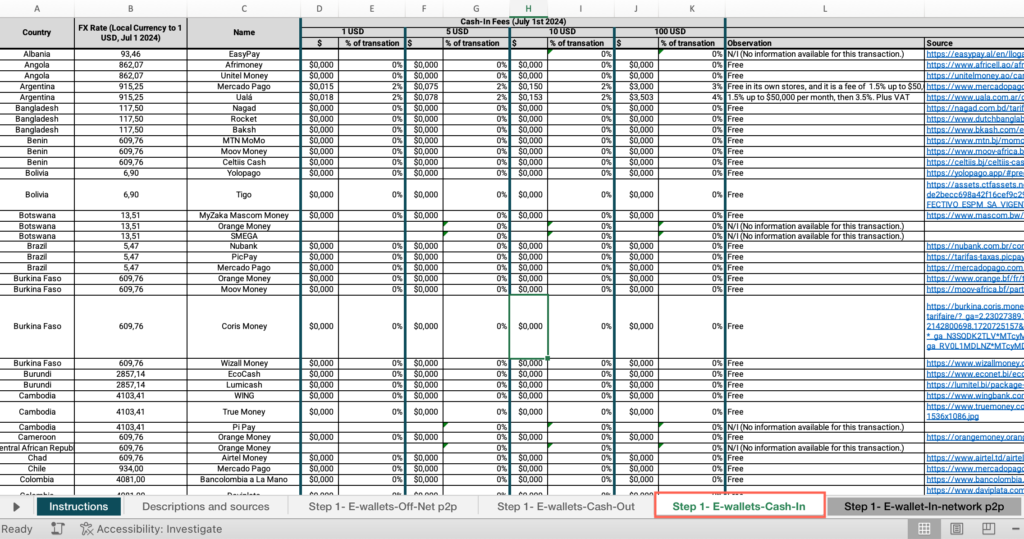Click the Country header cell
The width and height of the screenshot is (1024, 539).
37,33
